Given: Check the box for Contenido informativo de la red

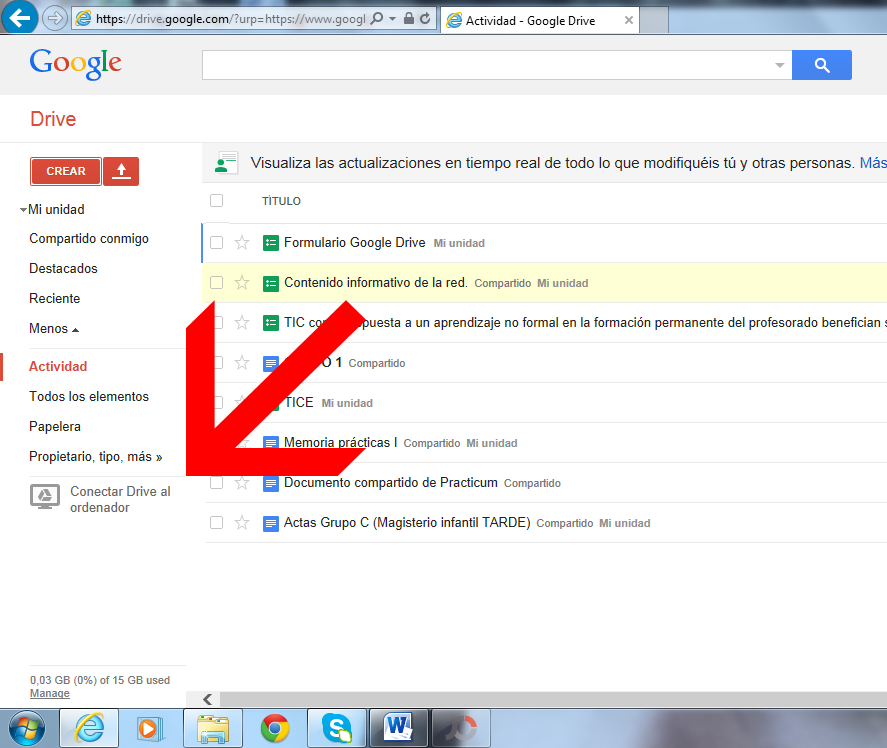Looking at the screenshot, I should (x=217, y=283).
